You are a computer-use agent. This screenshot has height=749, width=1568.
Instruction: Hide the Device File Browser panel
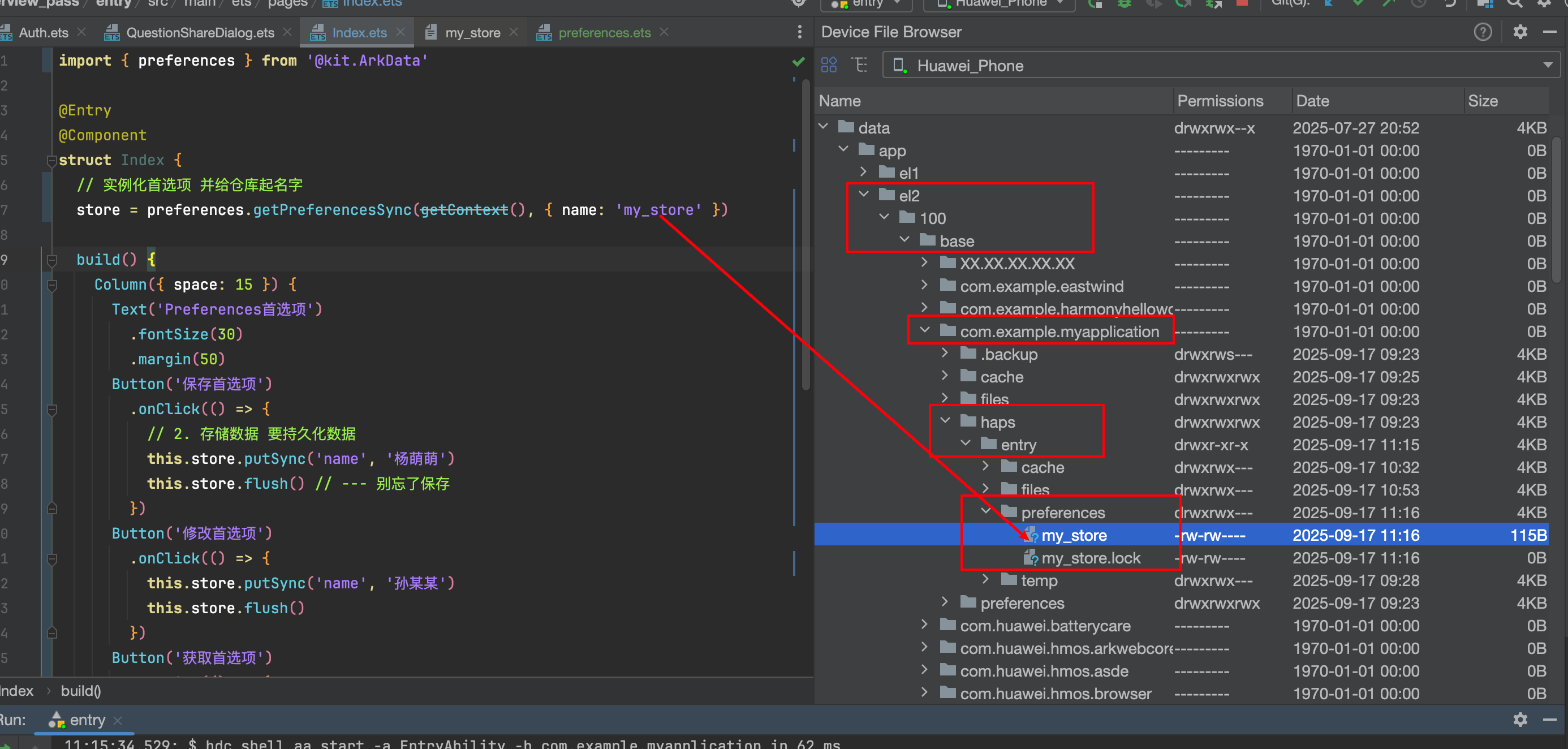click(x=1550, y=32)
